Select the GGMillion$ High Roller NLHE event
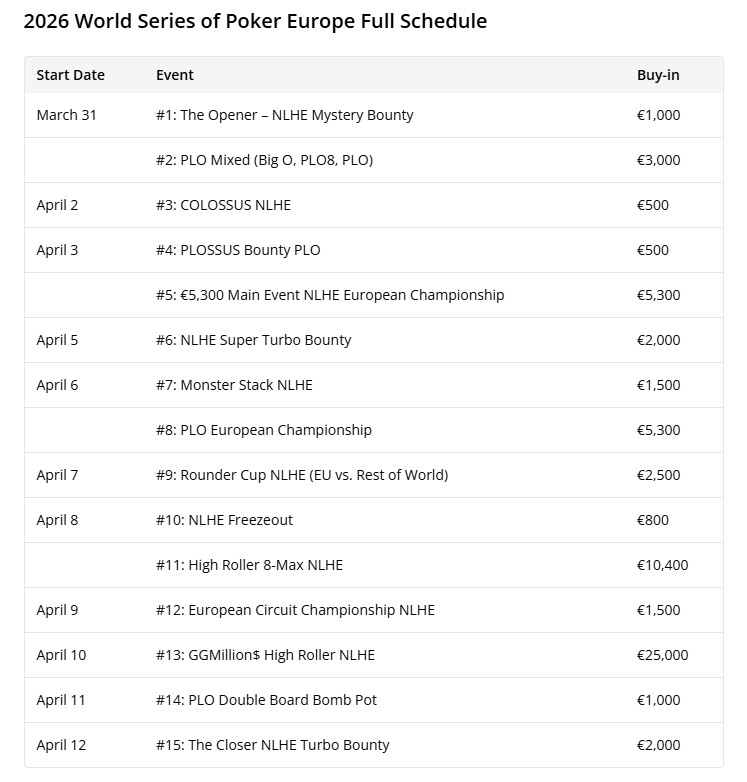Viewport: 747px width, 782px height. click(265, 655)
